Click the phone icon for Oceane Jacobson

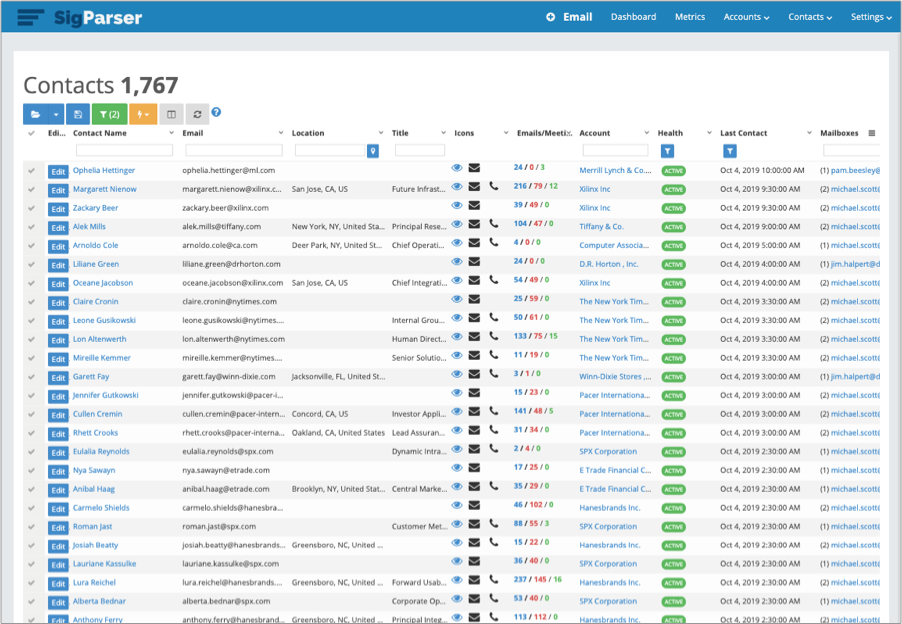coord(494,280)
